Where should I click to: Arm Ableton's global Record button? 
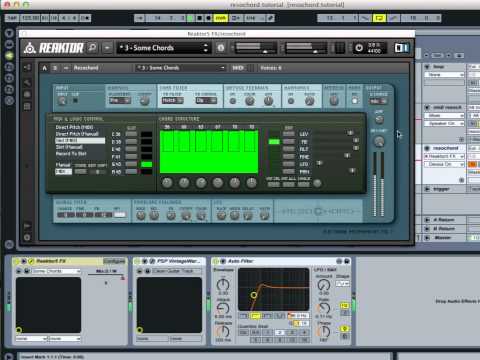coord(208,18)
